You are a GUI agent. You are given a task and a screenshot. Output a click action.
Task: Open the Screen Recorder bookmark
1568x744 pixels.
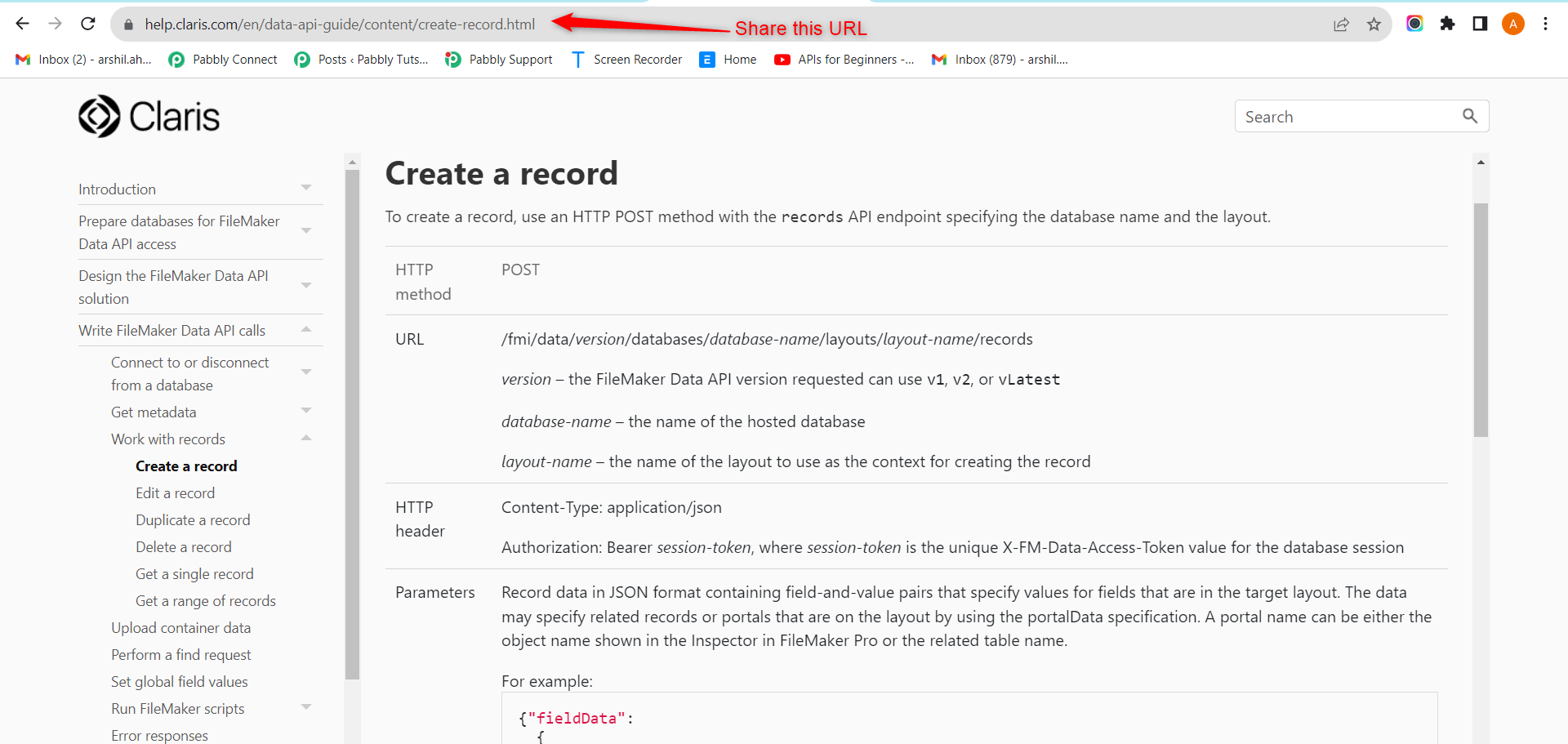click(626, 60)
